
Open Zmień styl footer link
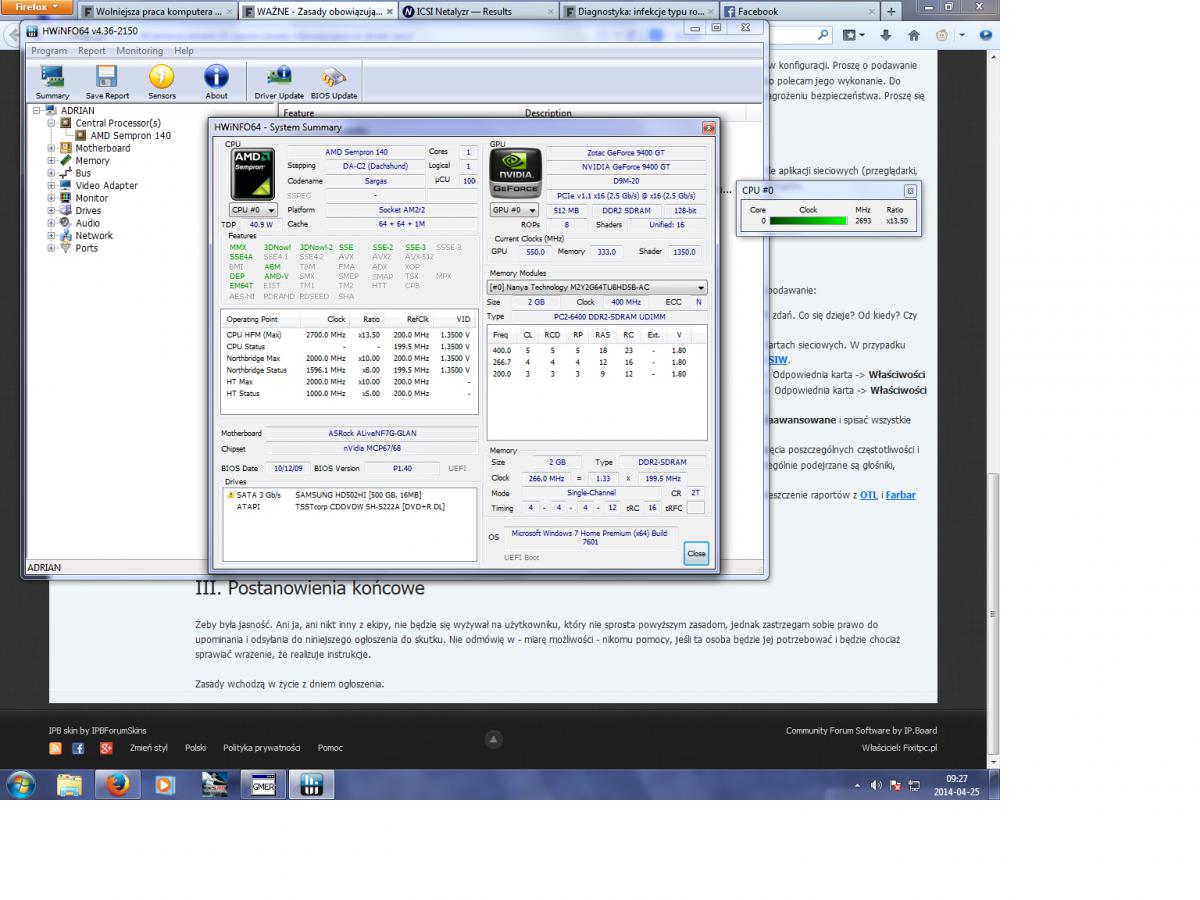149,748
